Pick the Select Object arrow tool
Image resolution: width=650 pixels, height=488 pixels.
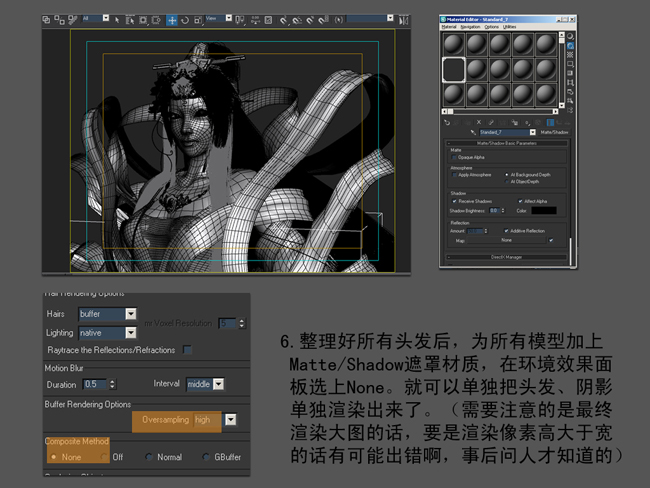(117, 20)
